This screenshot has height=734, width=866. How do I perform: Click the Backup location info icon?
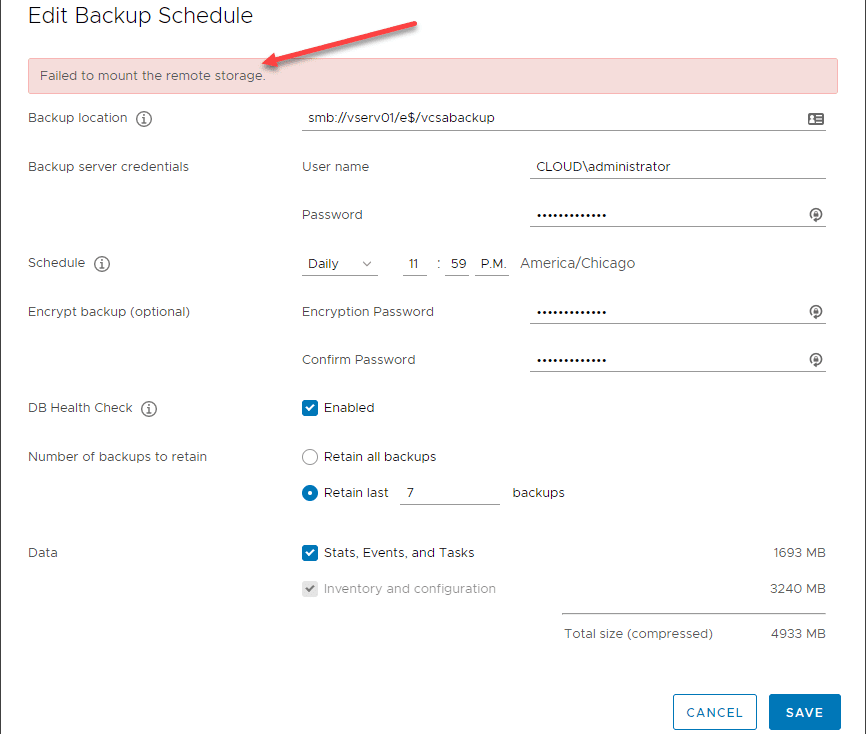[144, 119]
